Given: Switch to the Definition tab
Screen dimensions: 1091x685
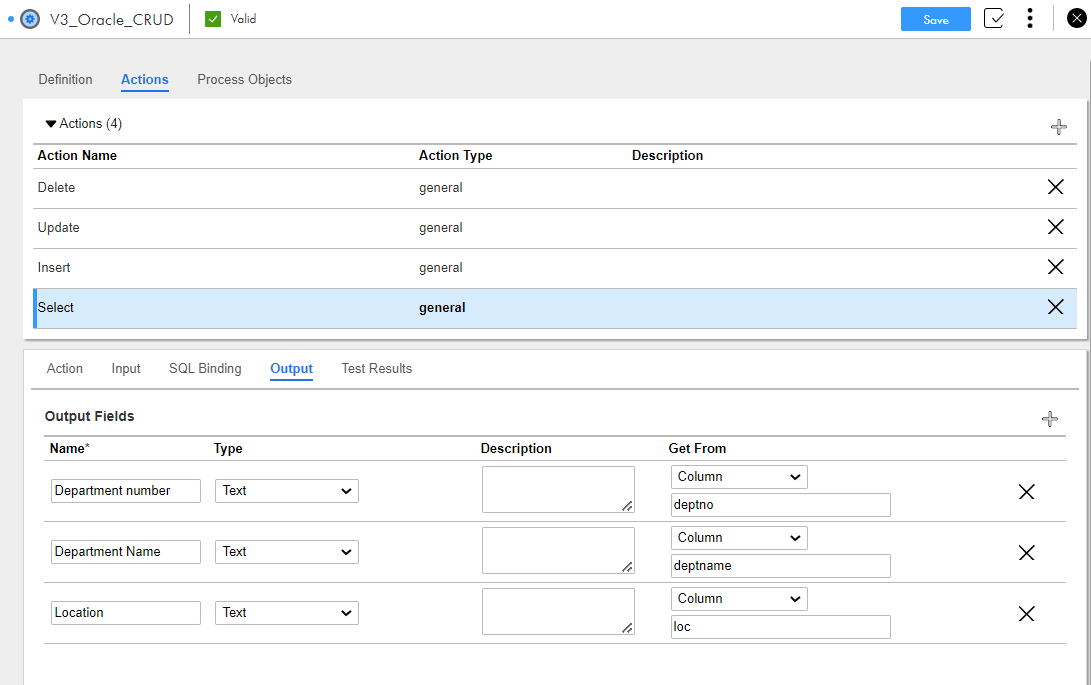Looking at the screenshot, I should pyautogui.click(x=65, y=80).
